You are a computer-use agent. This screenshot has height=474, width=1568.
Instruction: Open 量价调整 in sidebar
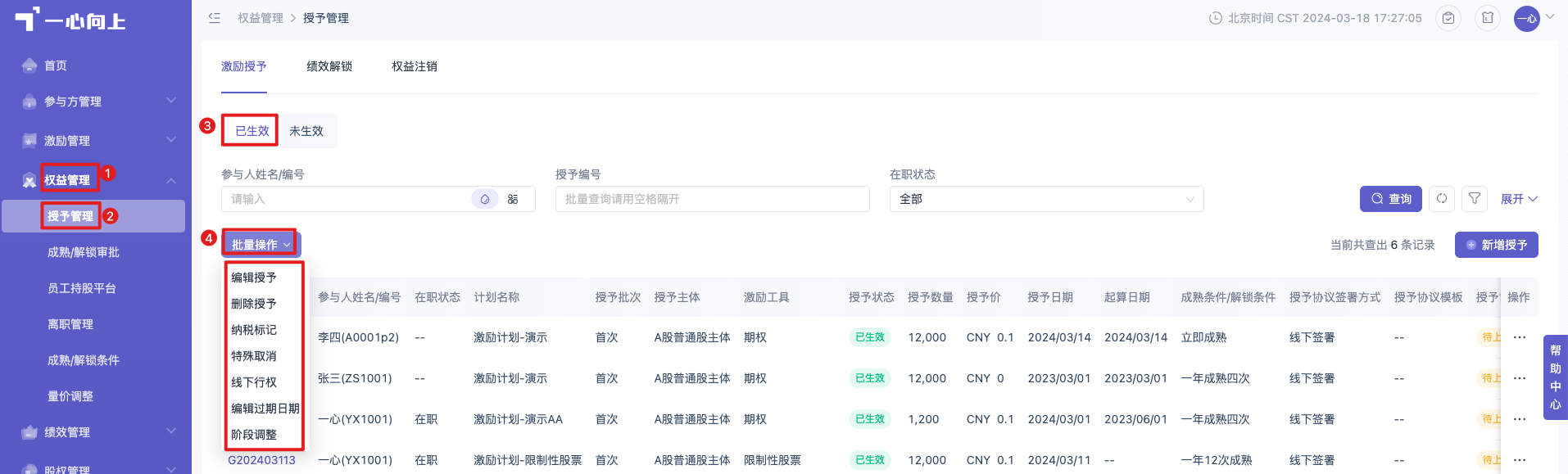(x=70, y=396)
